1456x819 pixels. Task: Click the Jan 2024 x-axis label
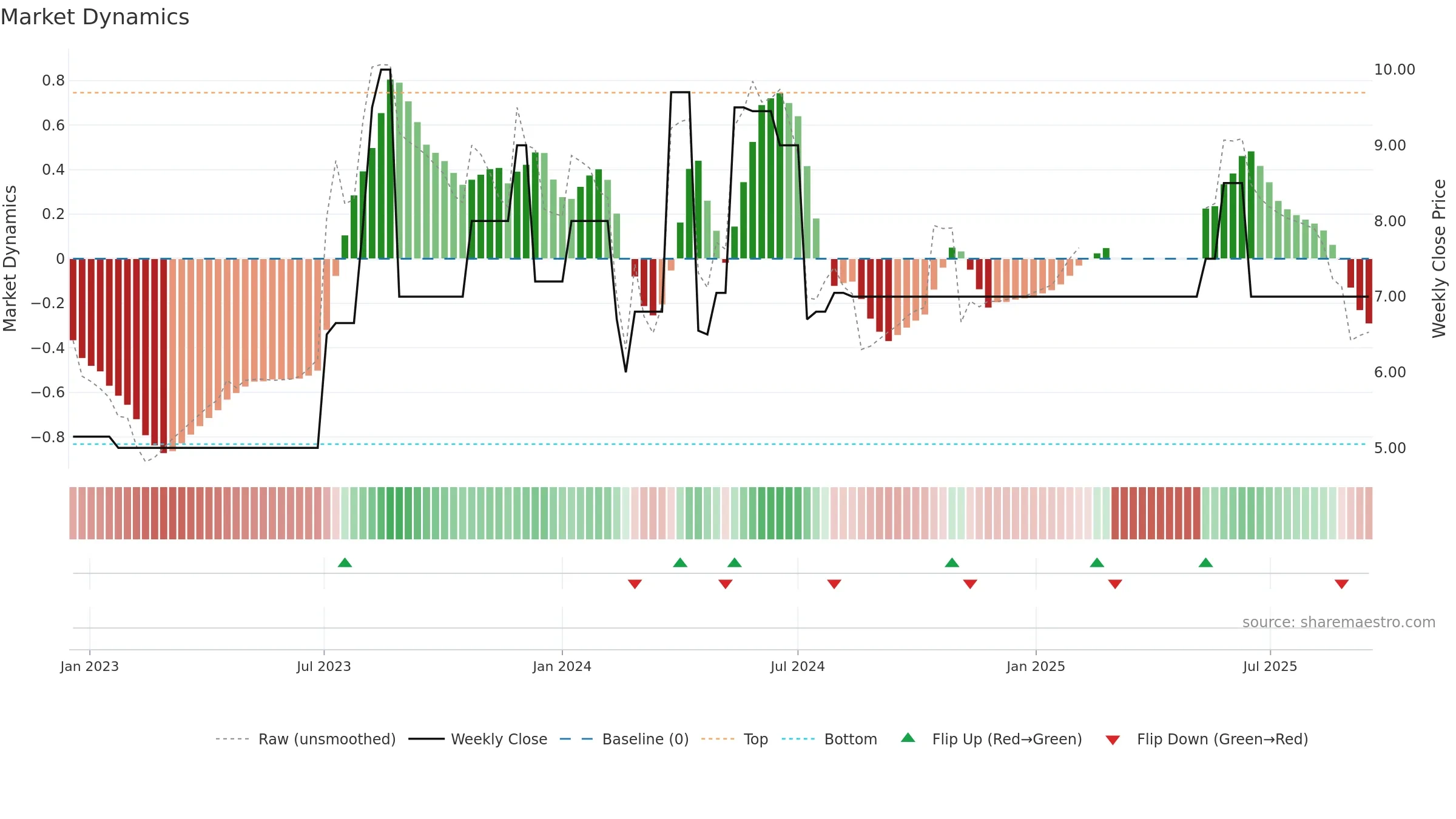[562, 666]
